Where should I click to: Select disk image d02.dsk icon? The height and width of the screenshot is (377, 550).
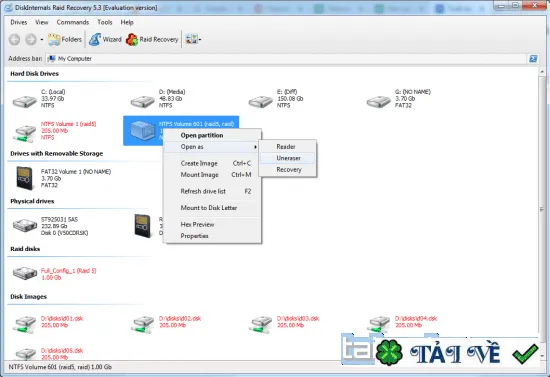[x=142, y=324]
